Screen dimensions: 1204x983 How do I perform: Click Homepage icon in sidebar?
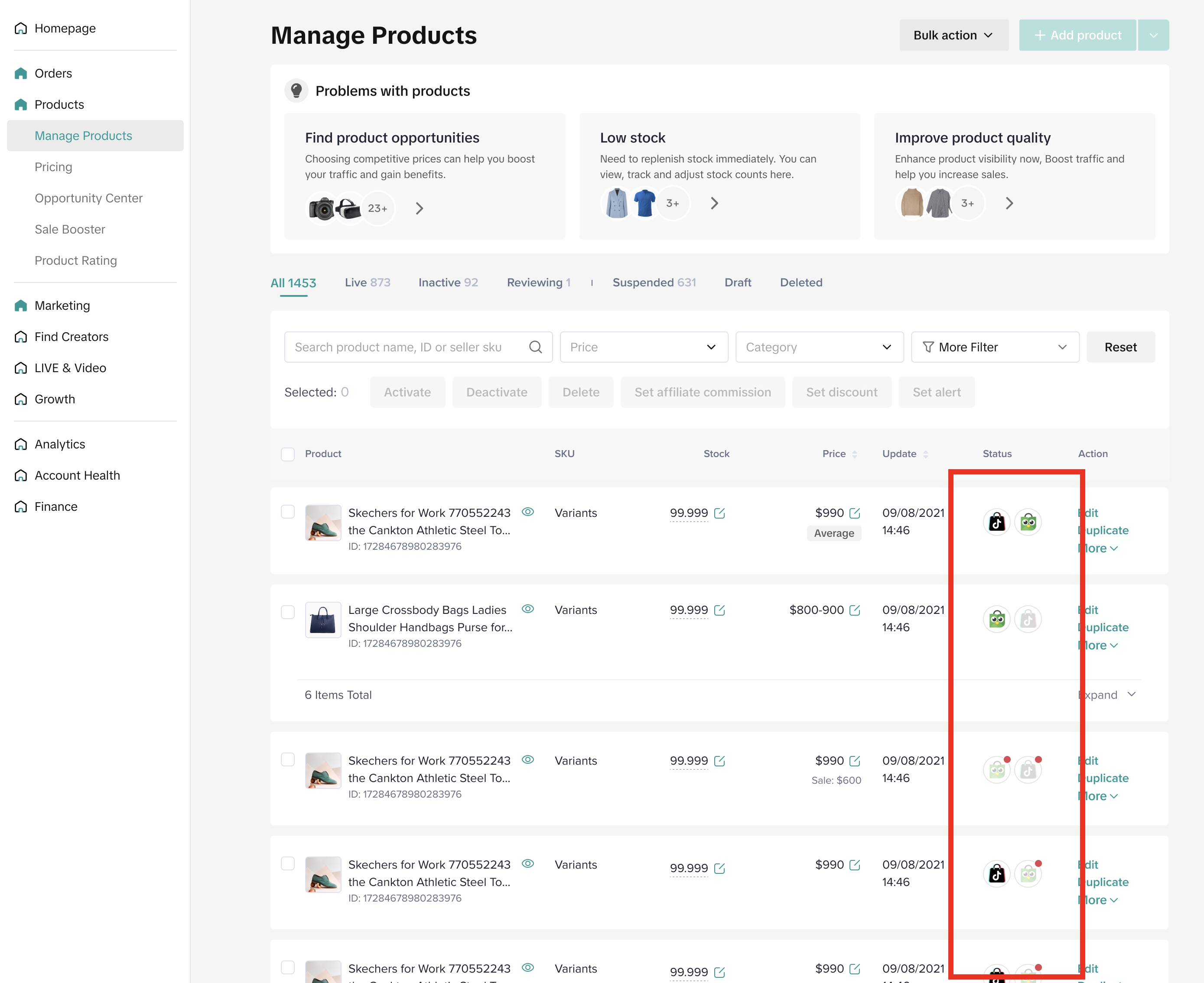[21, 28]
